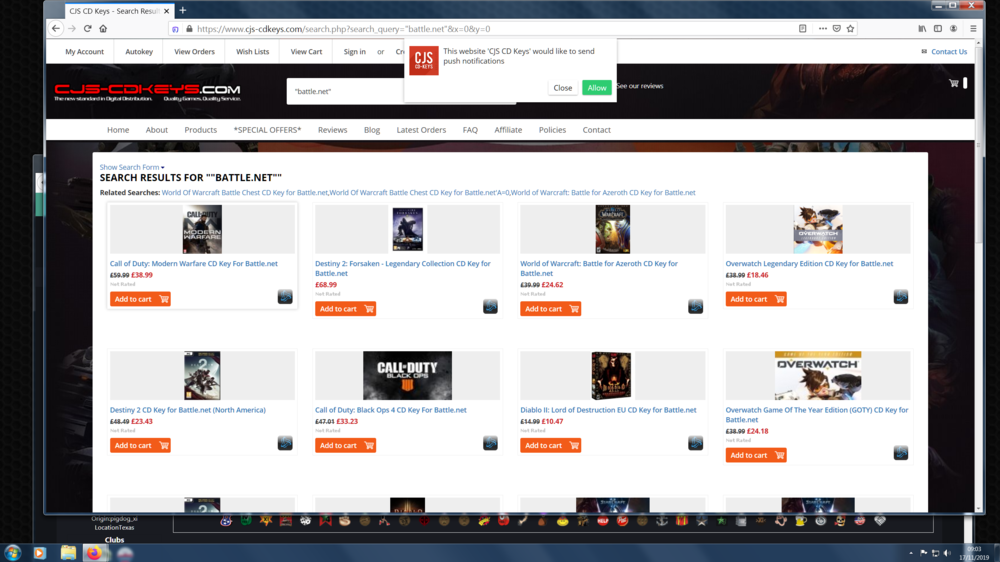This screenshot has width=1000, height=562.
Task: Add Overwatch Legendary Edition to cart
Action: coord(755,299)
